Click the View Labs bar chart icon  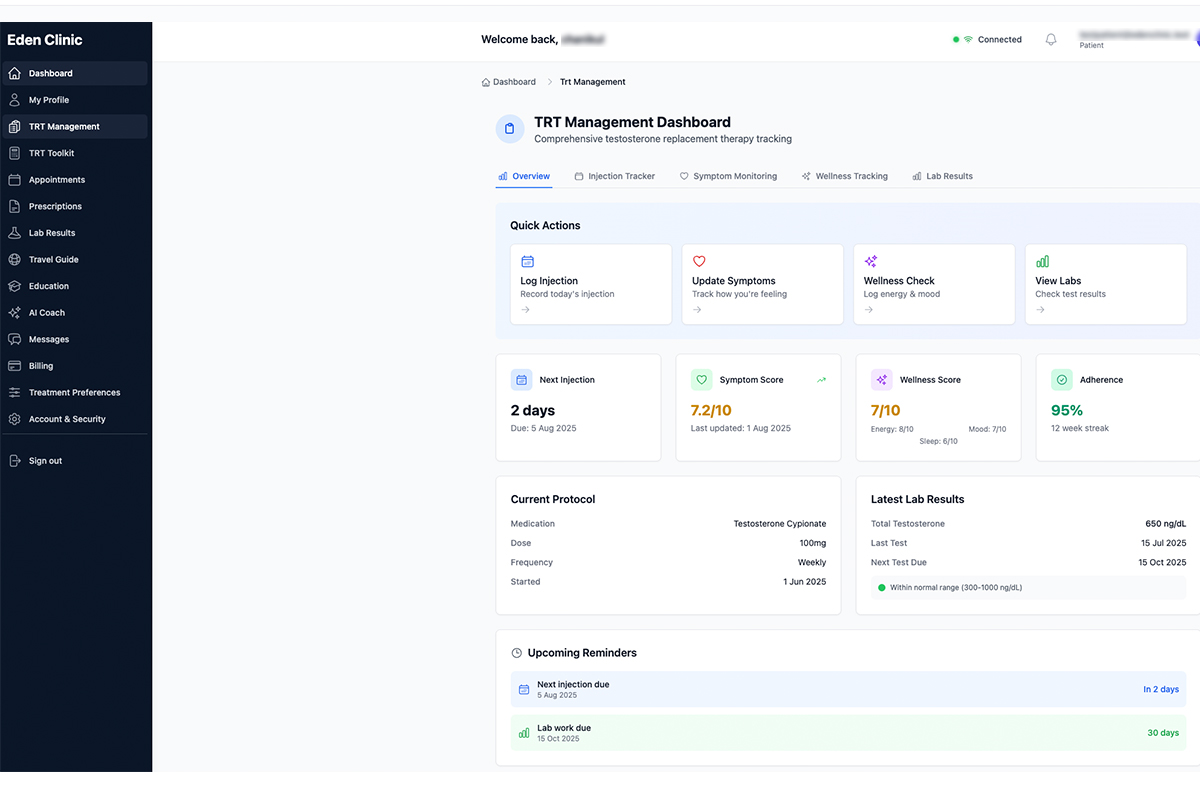(1043, 261)
